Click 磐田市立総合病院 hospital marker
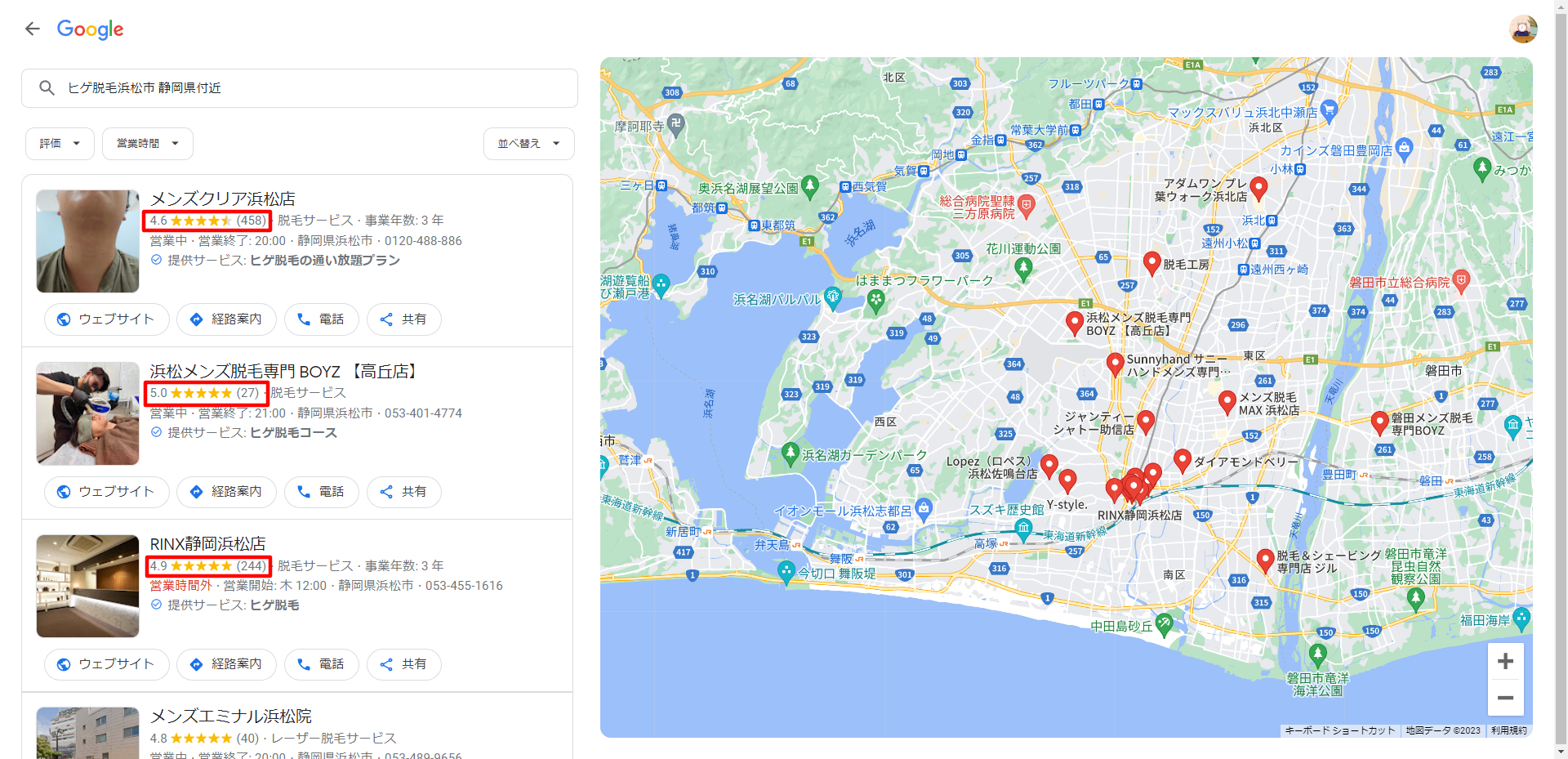This screenshot has height=759, width=1568. pos(1461,281)
